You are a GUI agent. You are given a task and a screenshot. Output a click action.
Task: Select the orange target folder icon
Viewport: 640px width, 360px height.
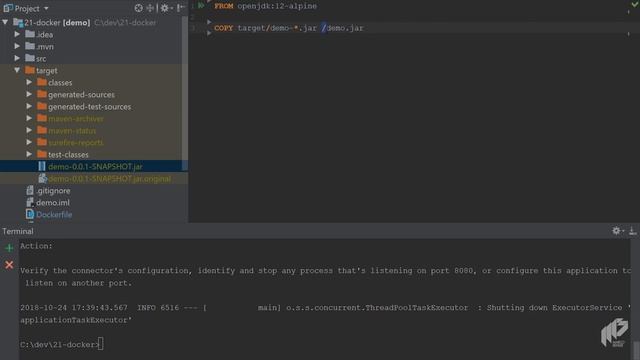(x=30, y=70)
